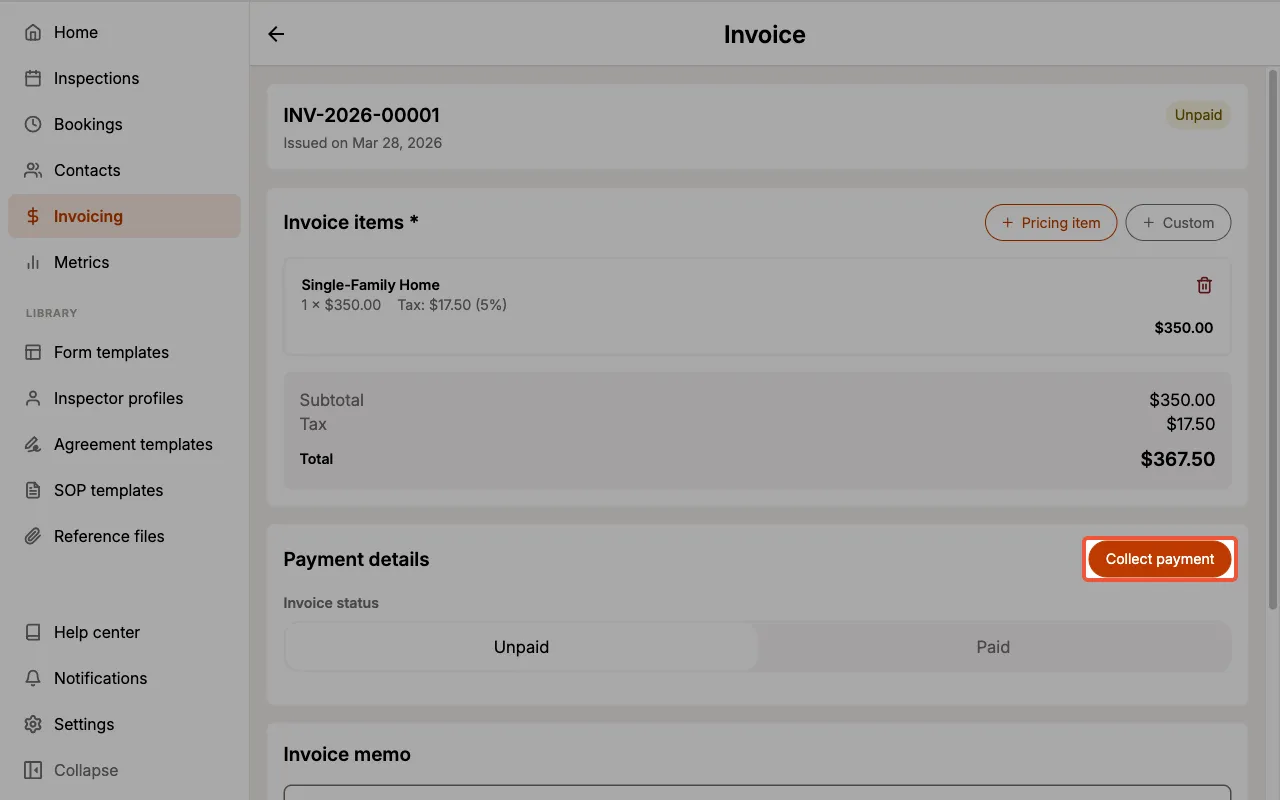Click the Settings gear icon
Image resolution: width=1280 pixels, height=800 pixels.
point(33,724)
